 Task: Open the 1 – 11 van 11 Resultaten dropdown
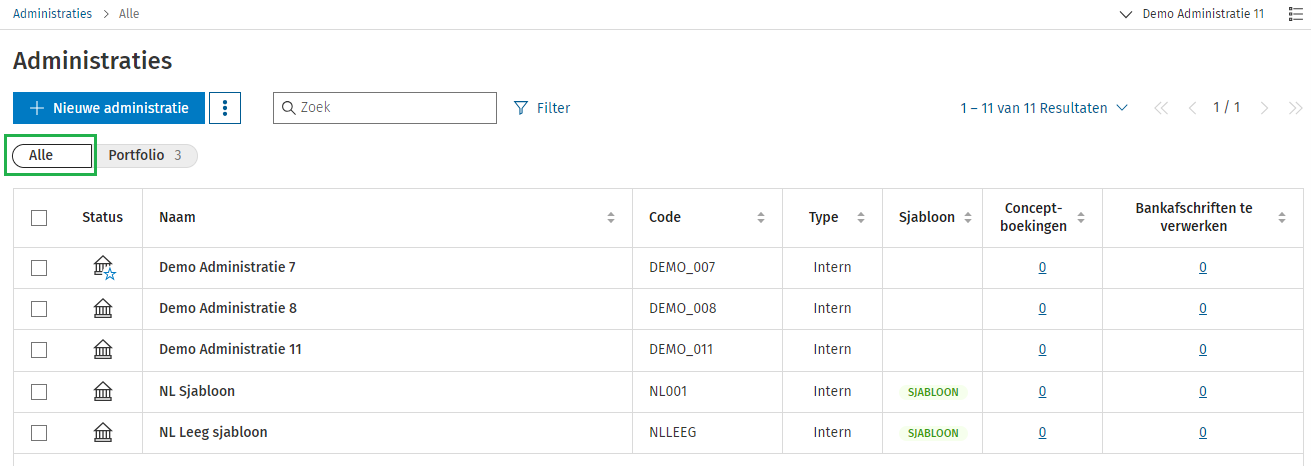1044,108
